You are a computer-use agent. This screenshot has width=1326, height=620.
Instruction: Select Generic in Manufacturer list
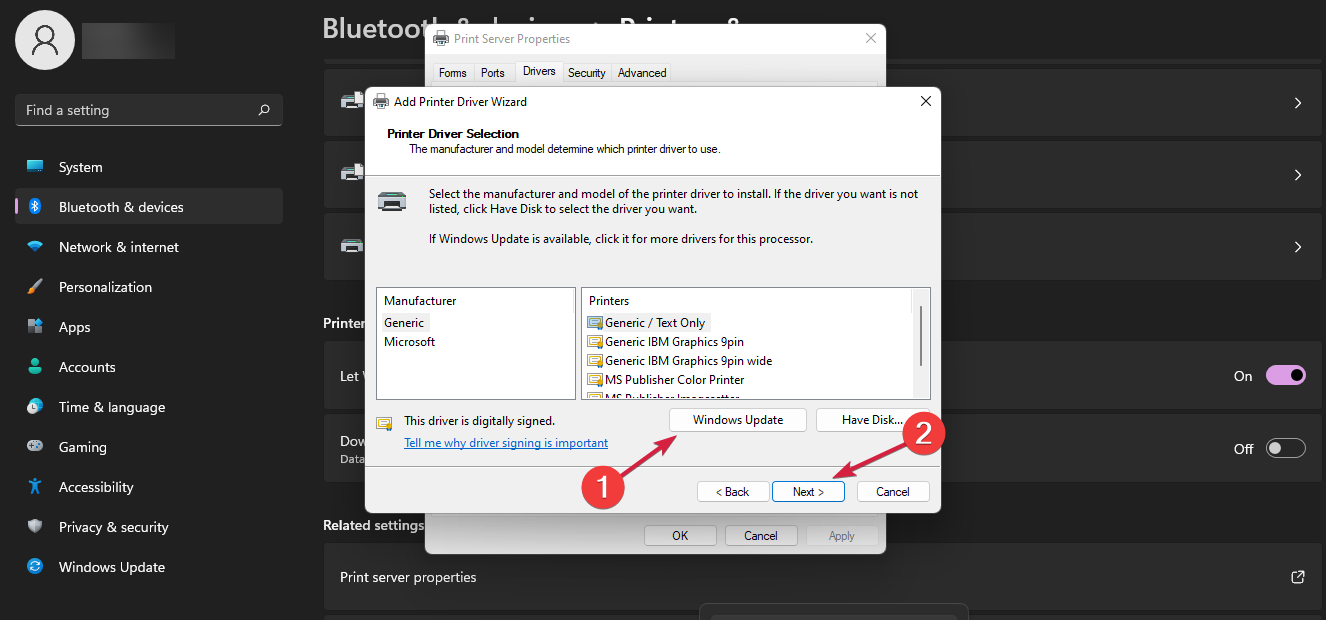404,323
